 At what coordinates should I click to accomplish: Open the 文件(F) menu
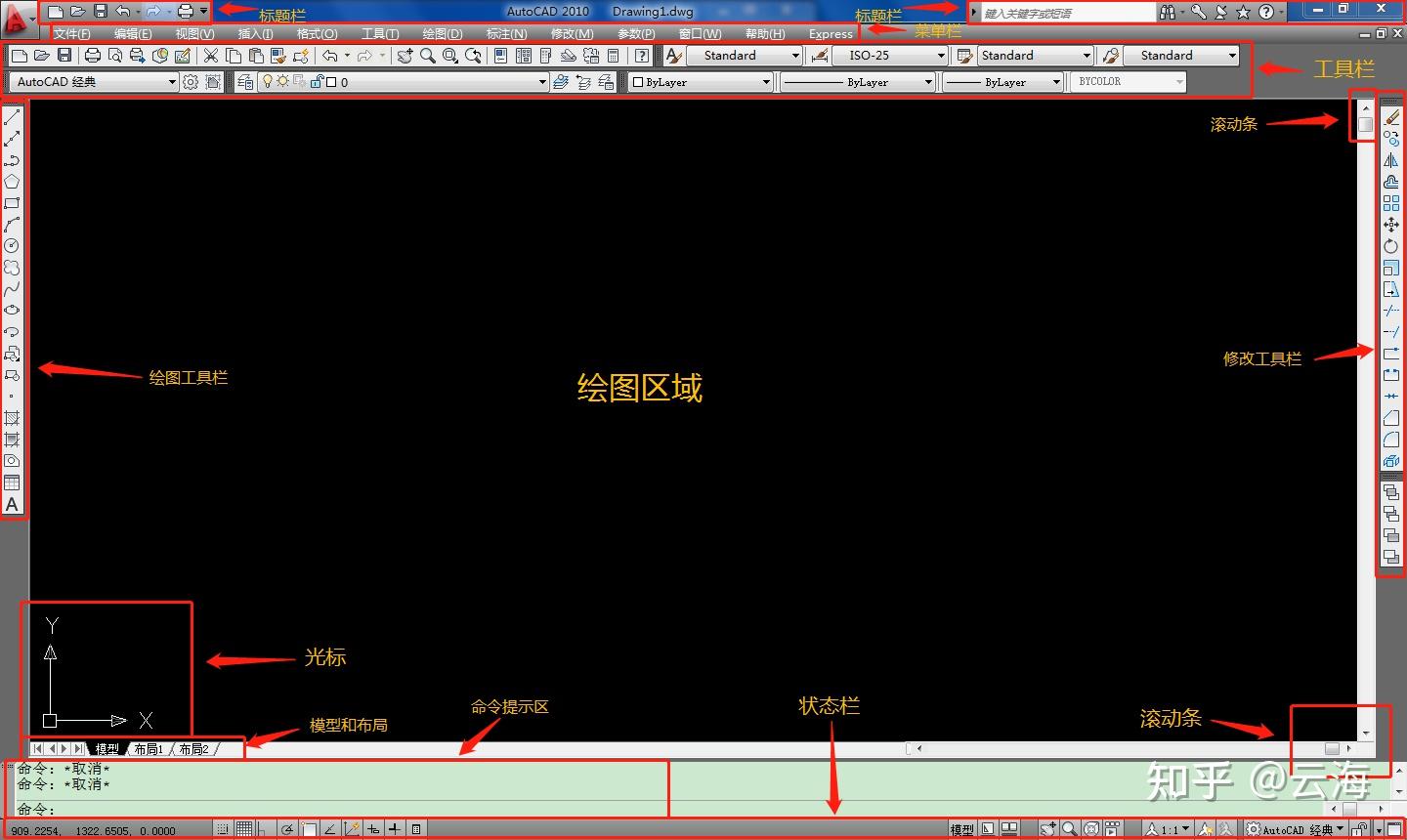tap(72, 34)
